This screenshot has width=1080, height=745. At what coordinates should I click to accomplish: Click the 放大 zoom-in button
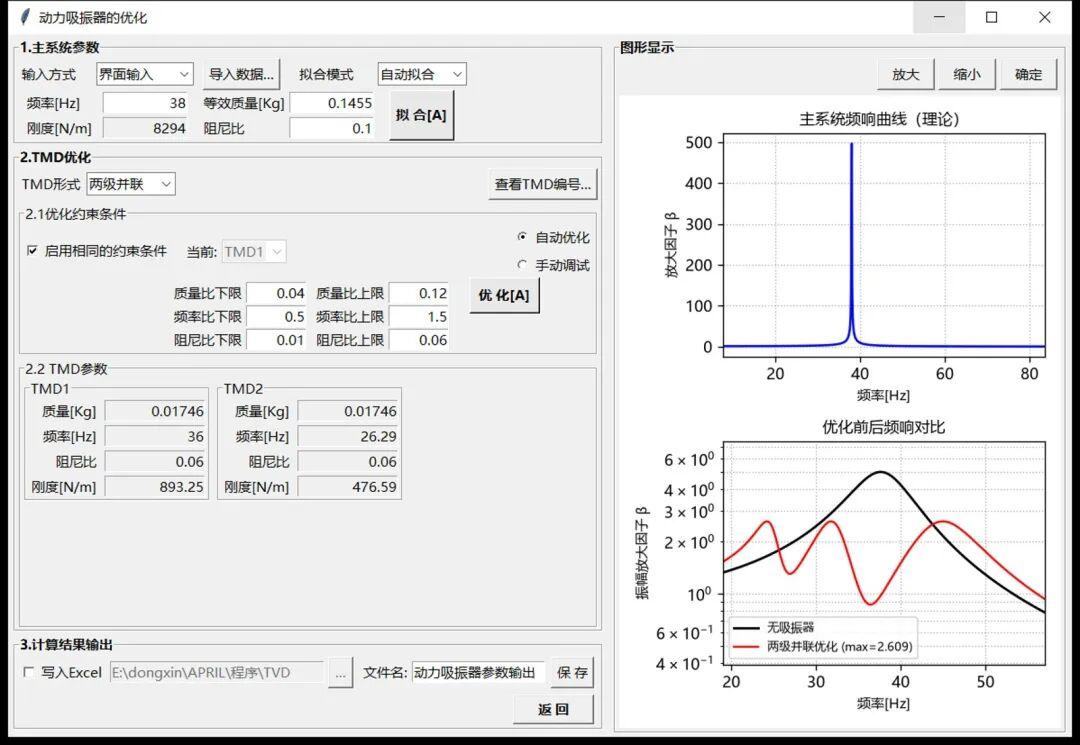906,74
